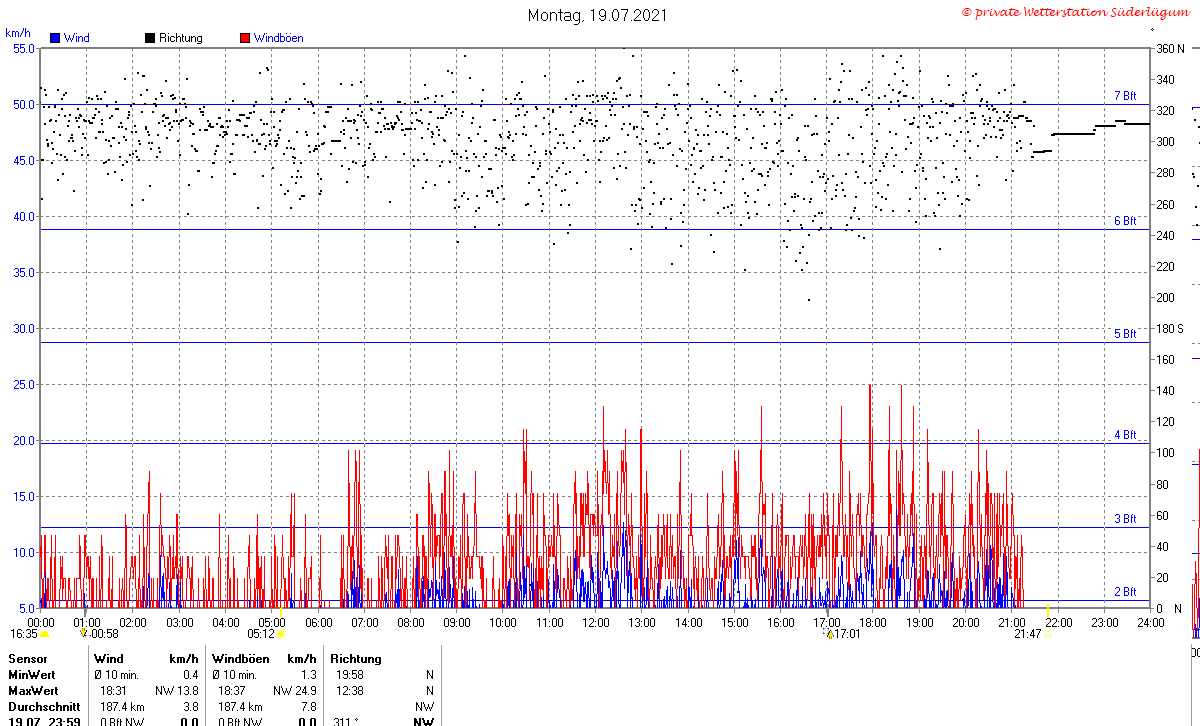Open the private Wetterstation Süderlügum copyright link
Image resolution: width=1200 pixels, height=726 pixels.
[x=1078, y=12]
